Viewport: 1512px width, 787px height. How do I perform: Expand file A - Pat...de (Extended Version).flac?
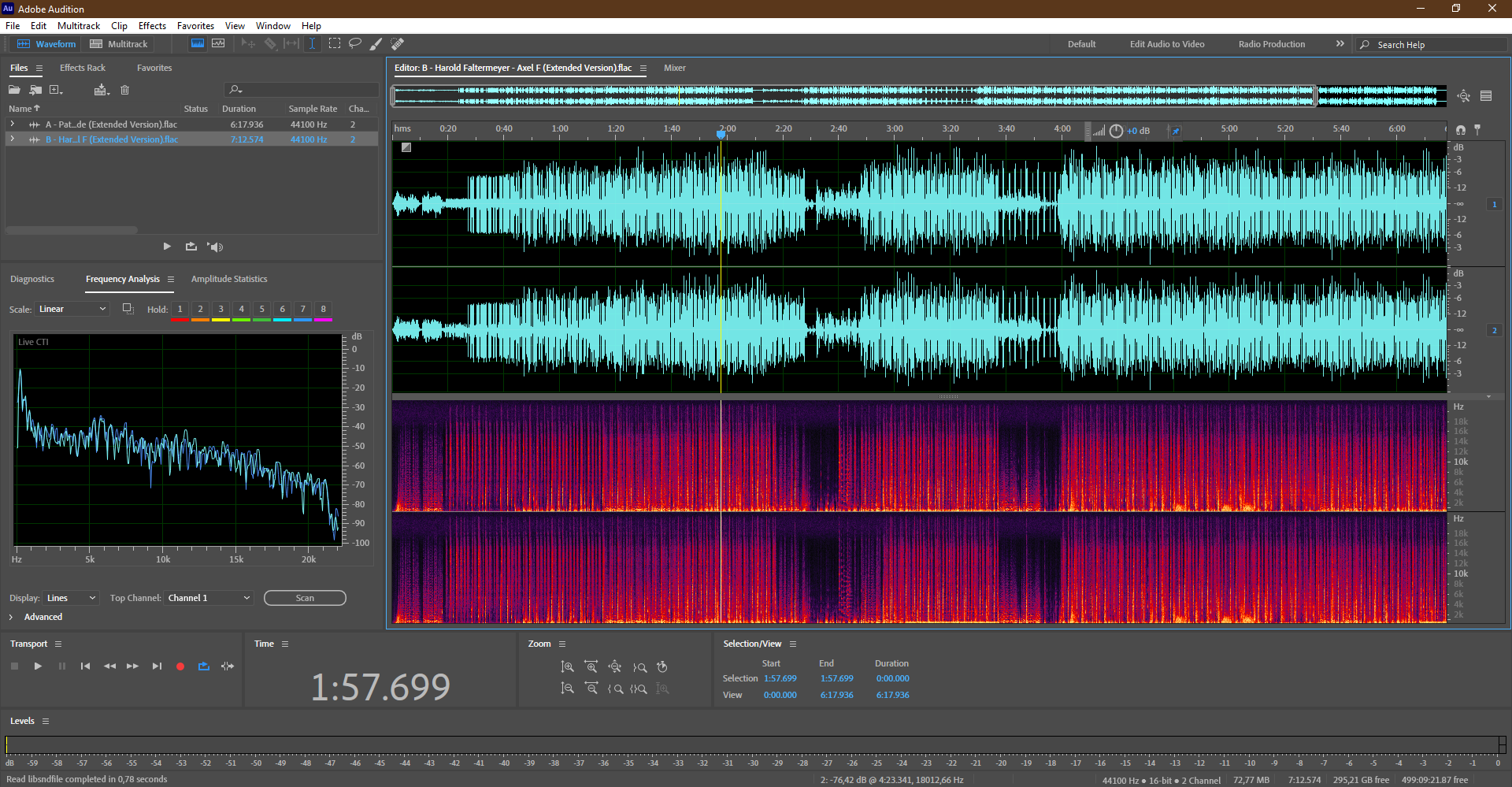click(x=12, y=124)
